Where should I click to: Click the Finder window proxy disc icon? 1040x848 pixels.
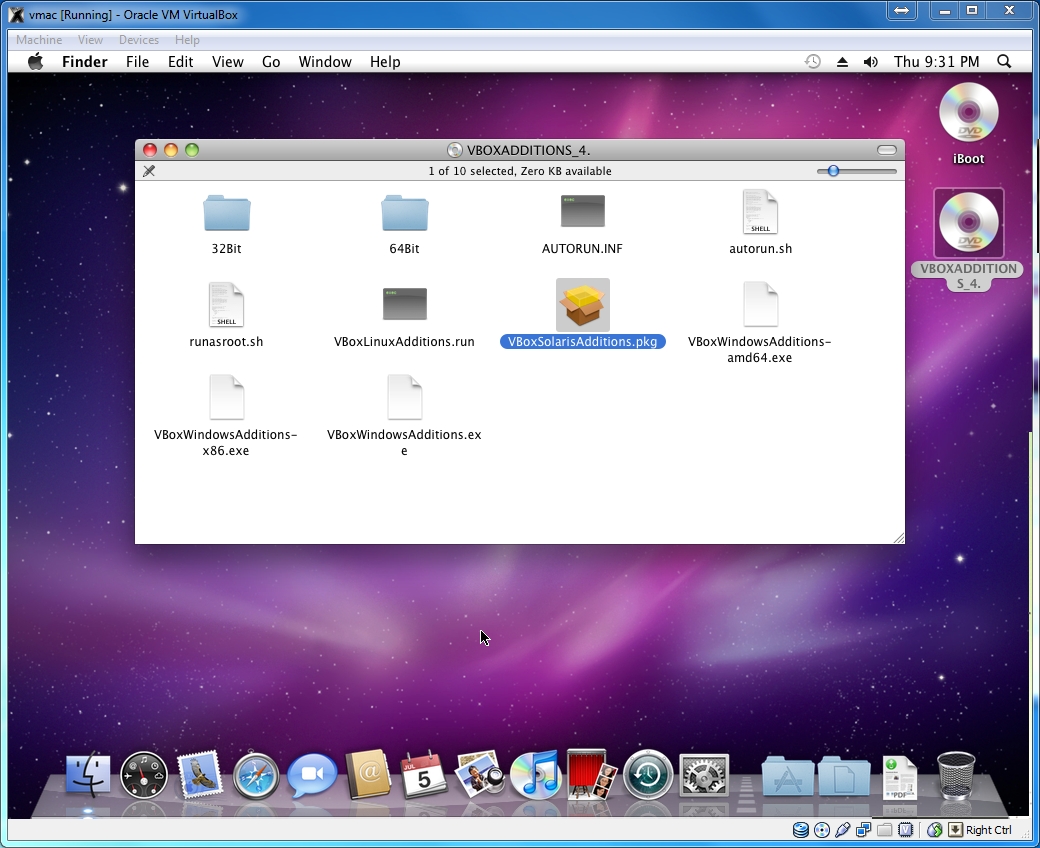[x=454, y=150]
